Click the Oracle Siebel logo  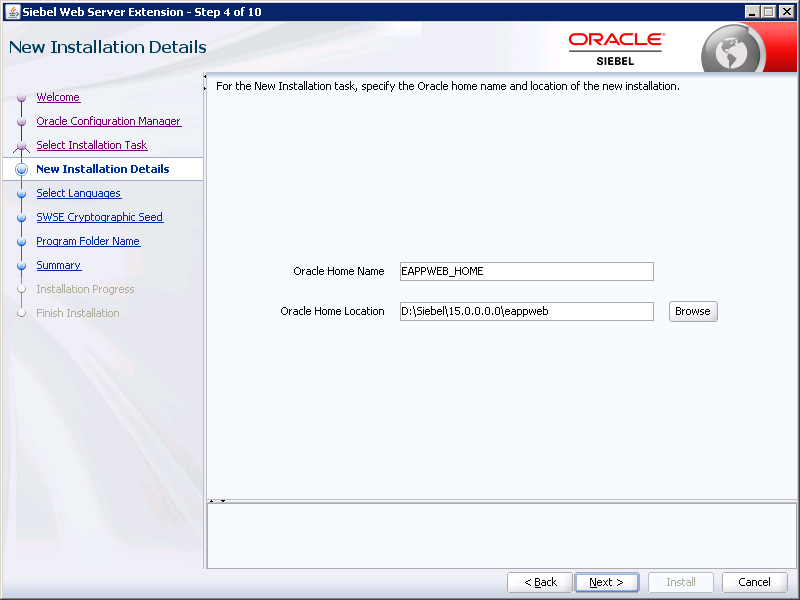point(616,49)
